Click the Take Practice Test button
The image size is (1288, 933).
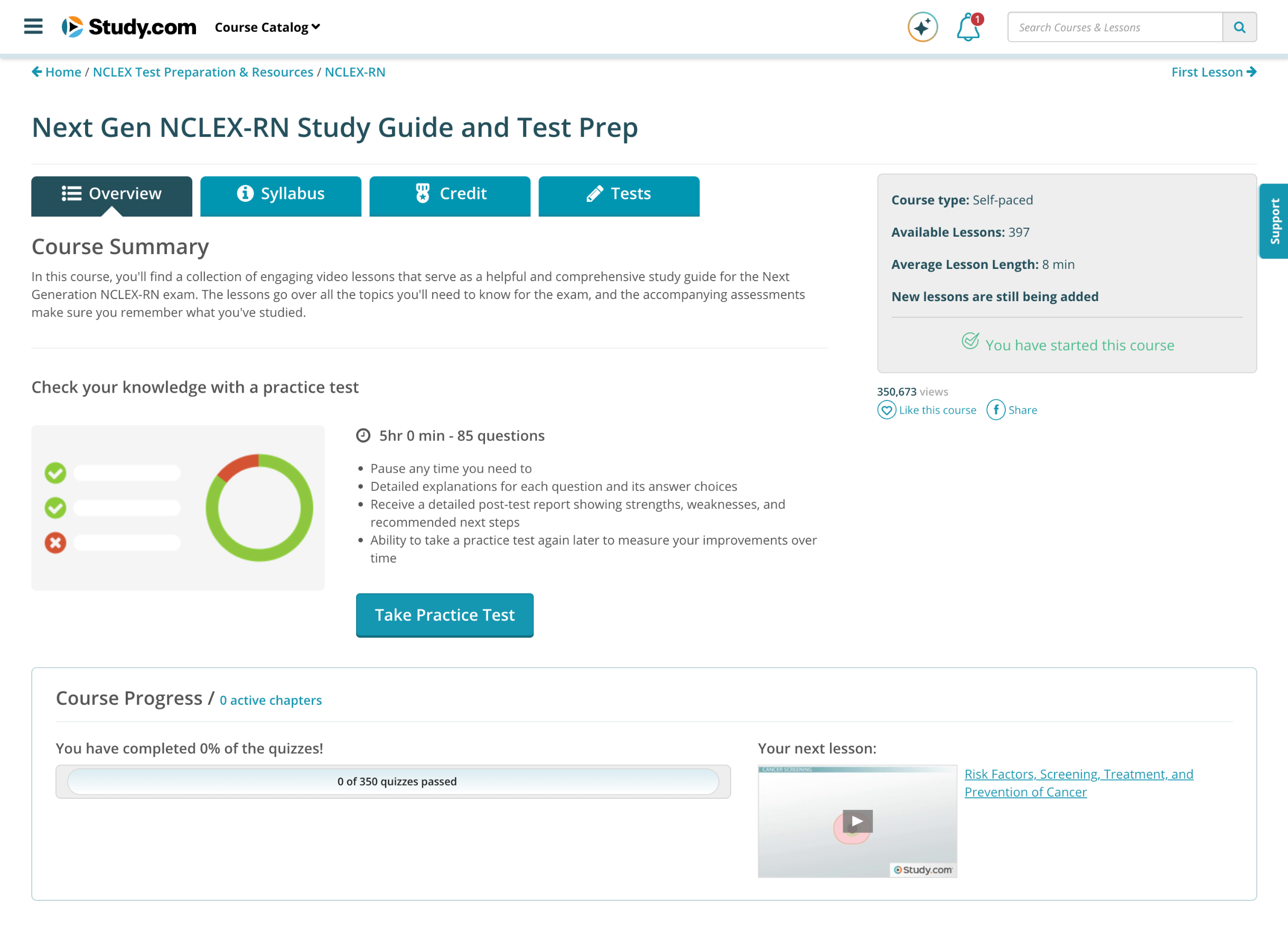point(445,615)
